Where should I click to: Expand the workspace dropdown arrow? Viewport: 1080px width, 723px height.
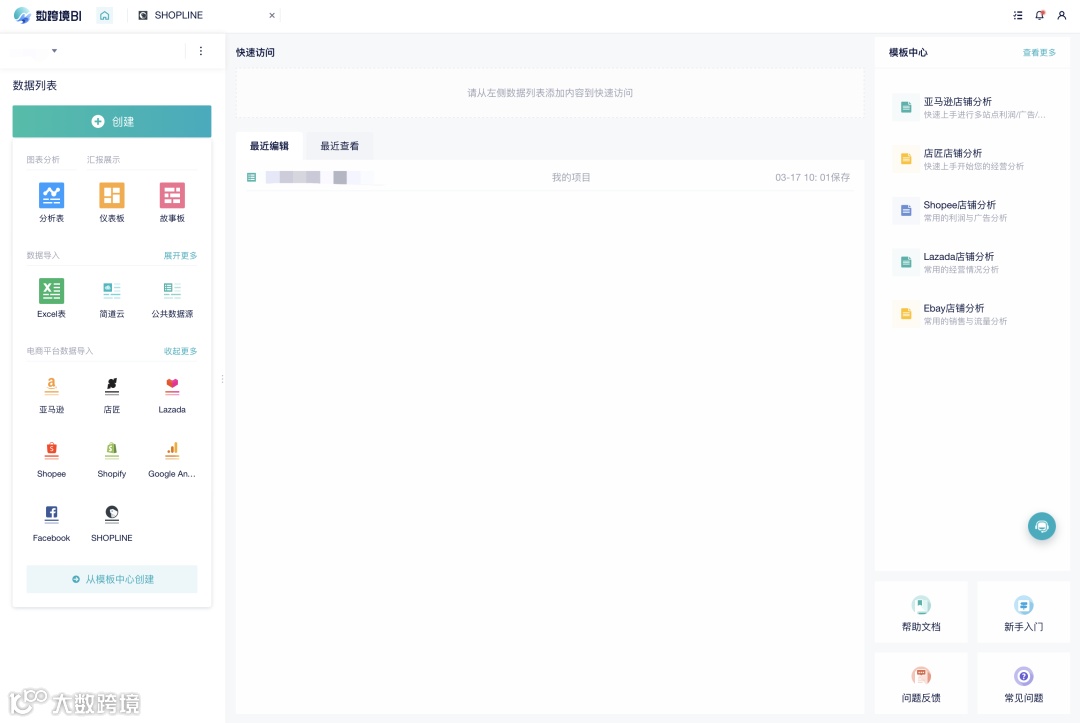click(x=54, y=51)
